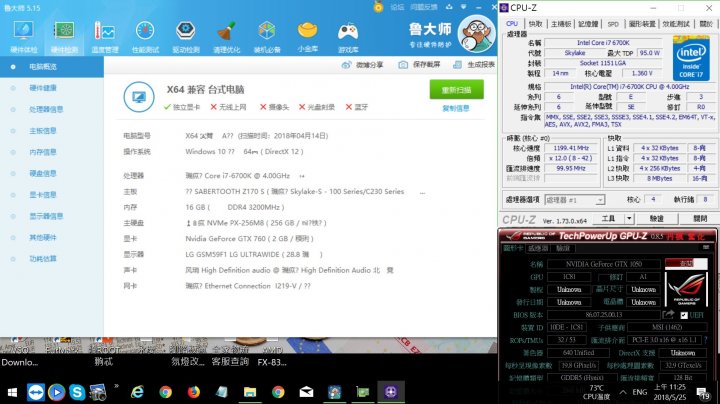The image size is (720, 404).
Task: Expand taskbar quick launch overflow chevron
Action: [x=117, y=386]
